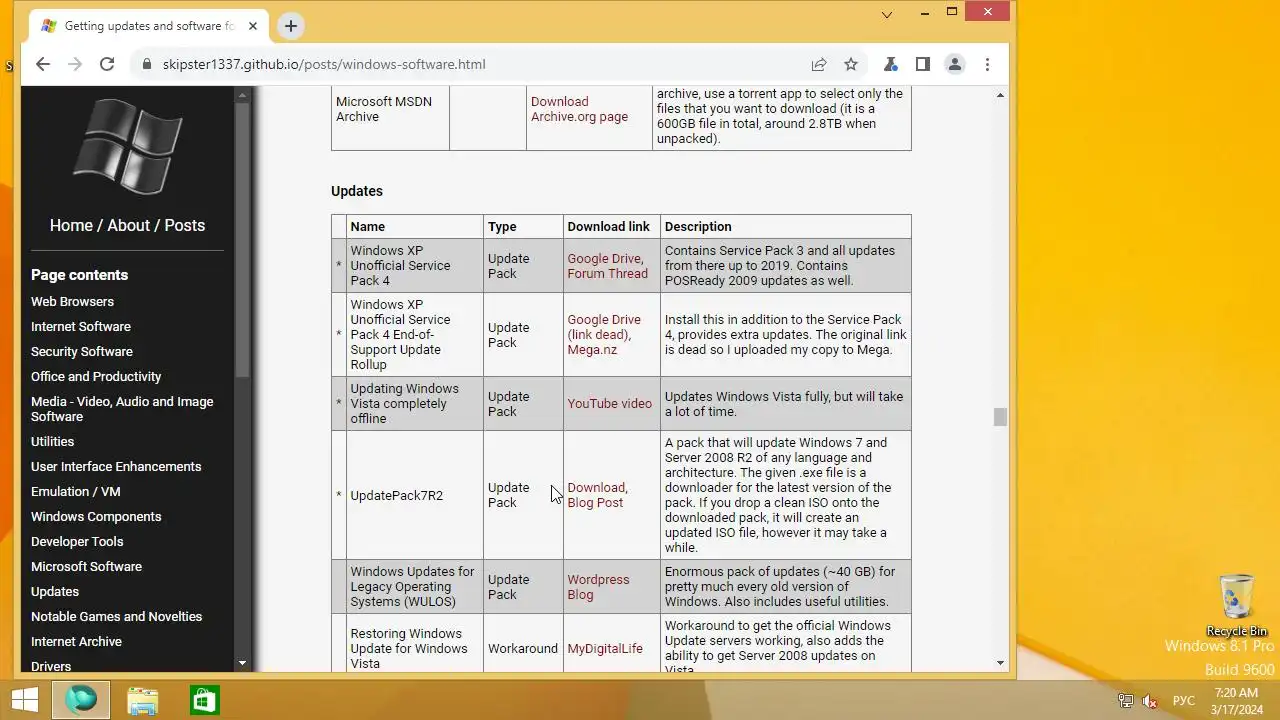Image resolution: width=1280 pixels, height=720 pixels.
Task: Share this page using the share icon
Action: (x=819, y=64)
